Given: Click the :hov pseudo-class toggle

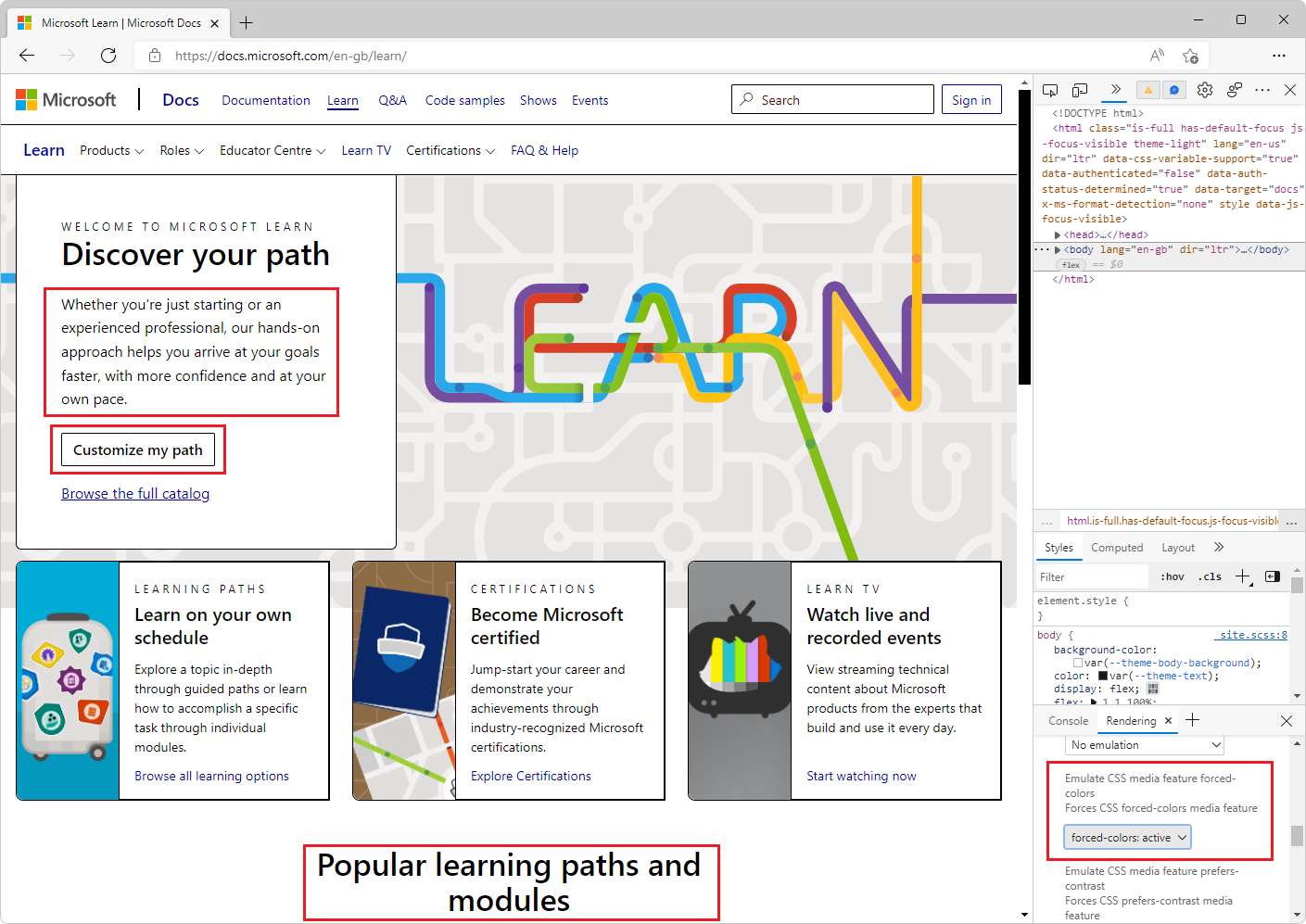Looking at the screenshot, I should (x=1171, y=576).
